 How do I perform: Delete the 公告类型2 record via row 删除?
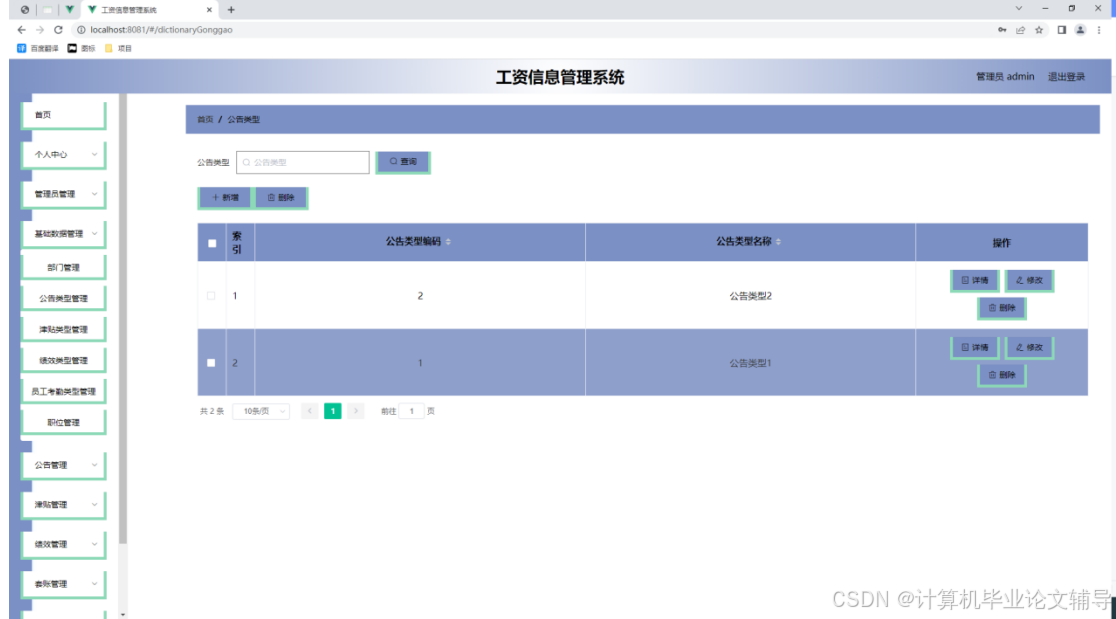click(x=1001, y=308)
